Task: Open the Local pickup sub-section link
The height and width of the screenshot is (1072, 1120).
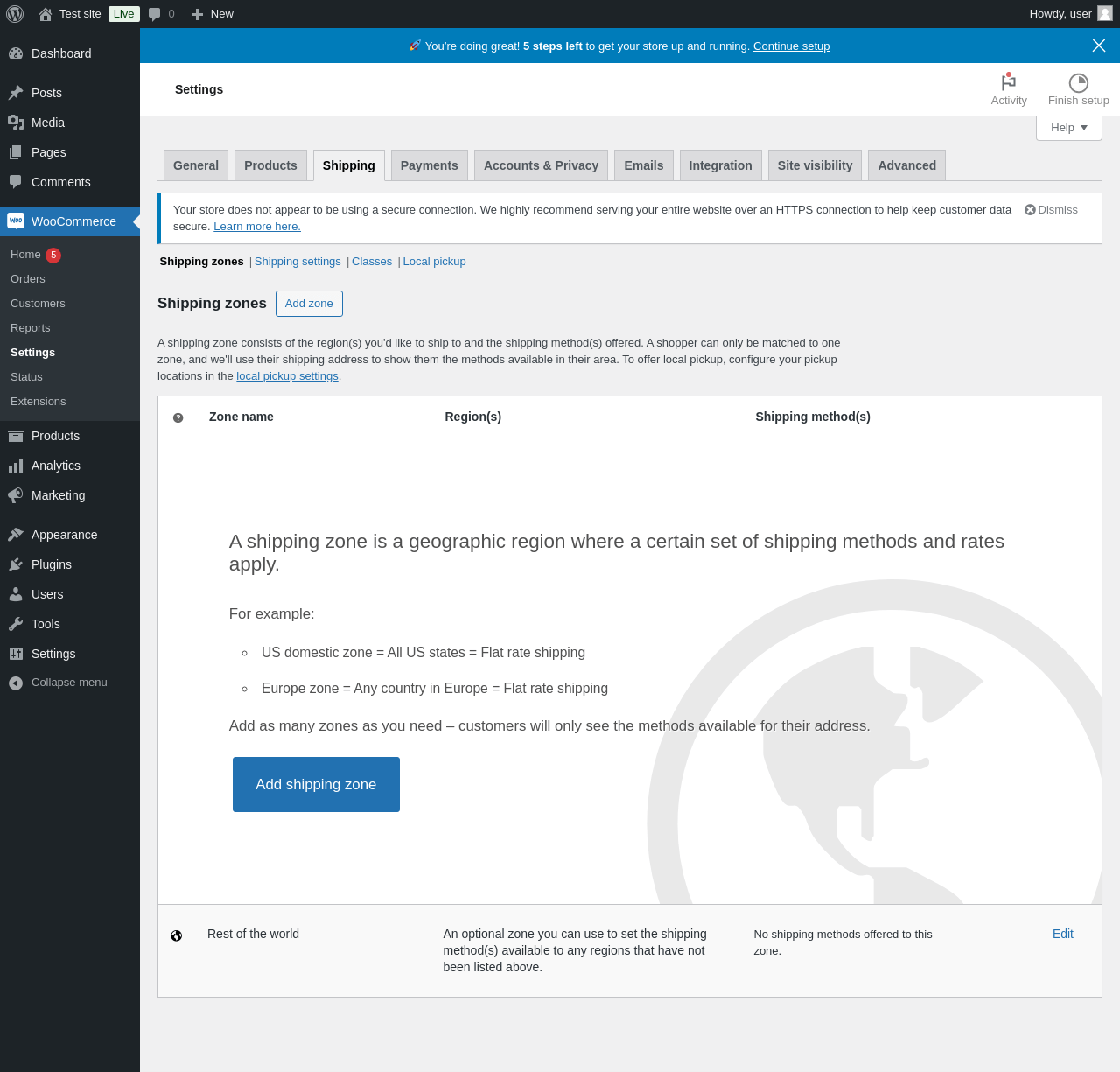Action: [434, 262]
